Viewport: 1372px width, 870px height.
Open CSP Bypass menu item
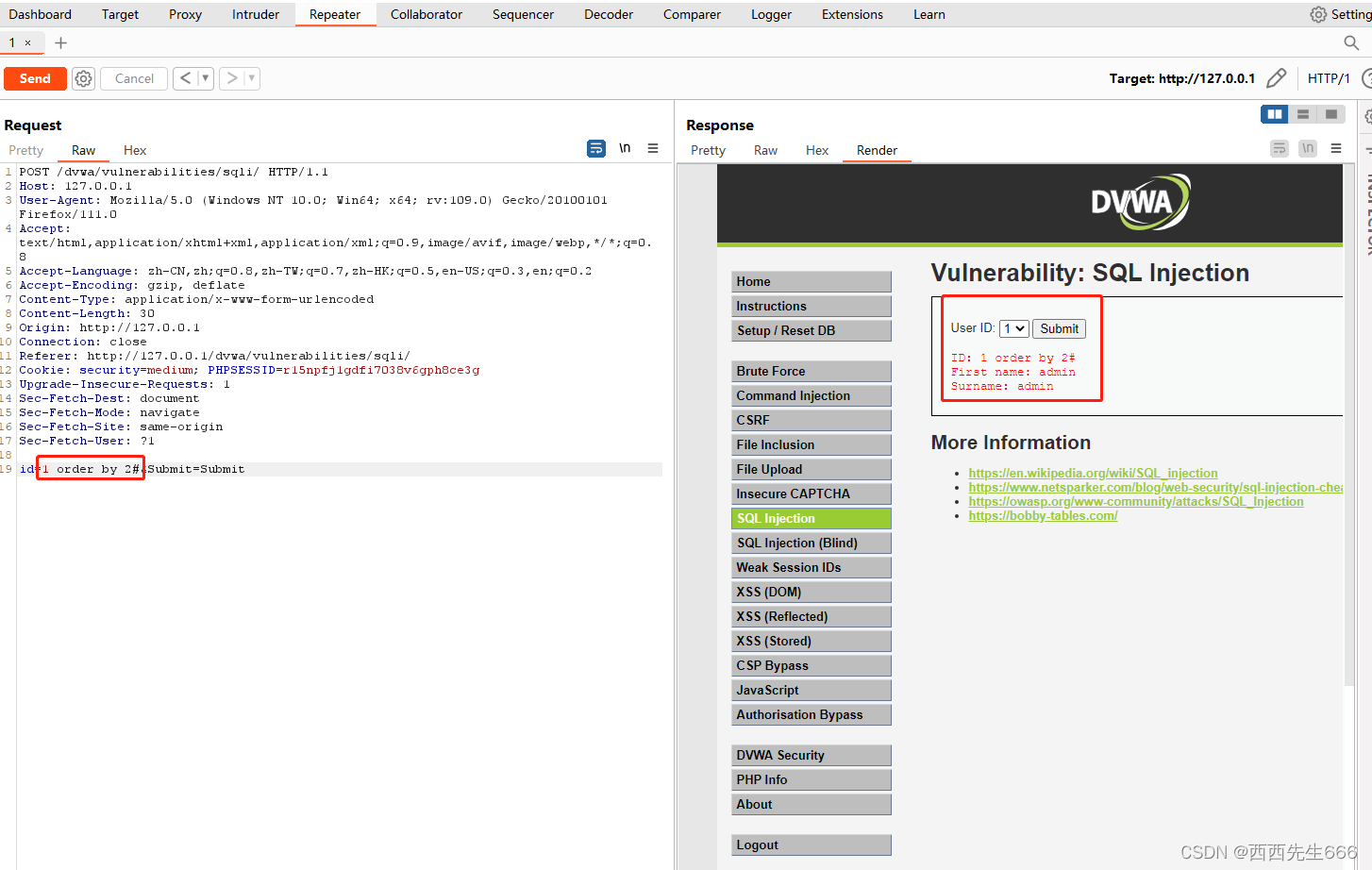pos(811,665)
